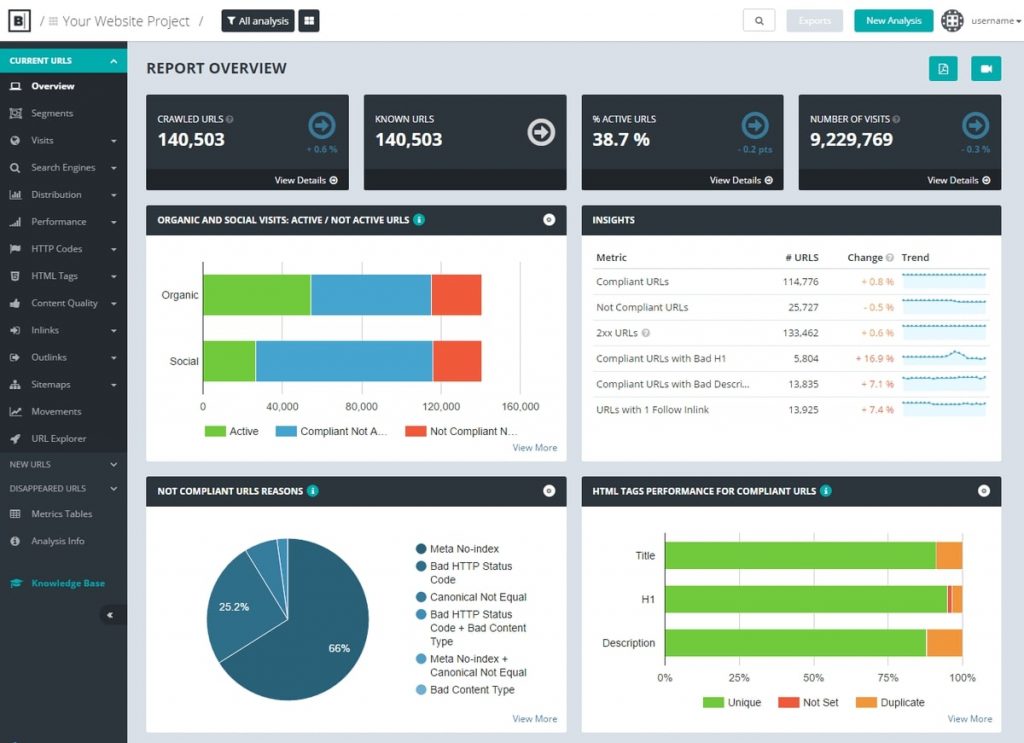Expand the Visits sidebar submenu
This screenshot has height=743, width=1024.
114,141
